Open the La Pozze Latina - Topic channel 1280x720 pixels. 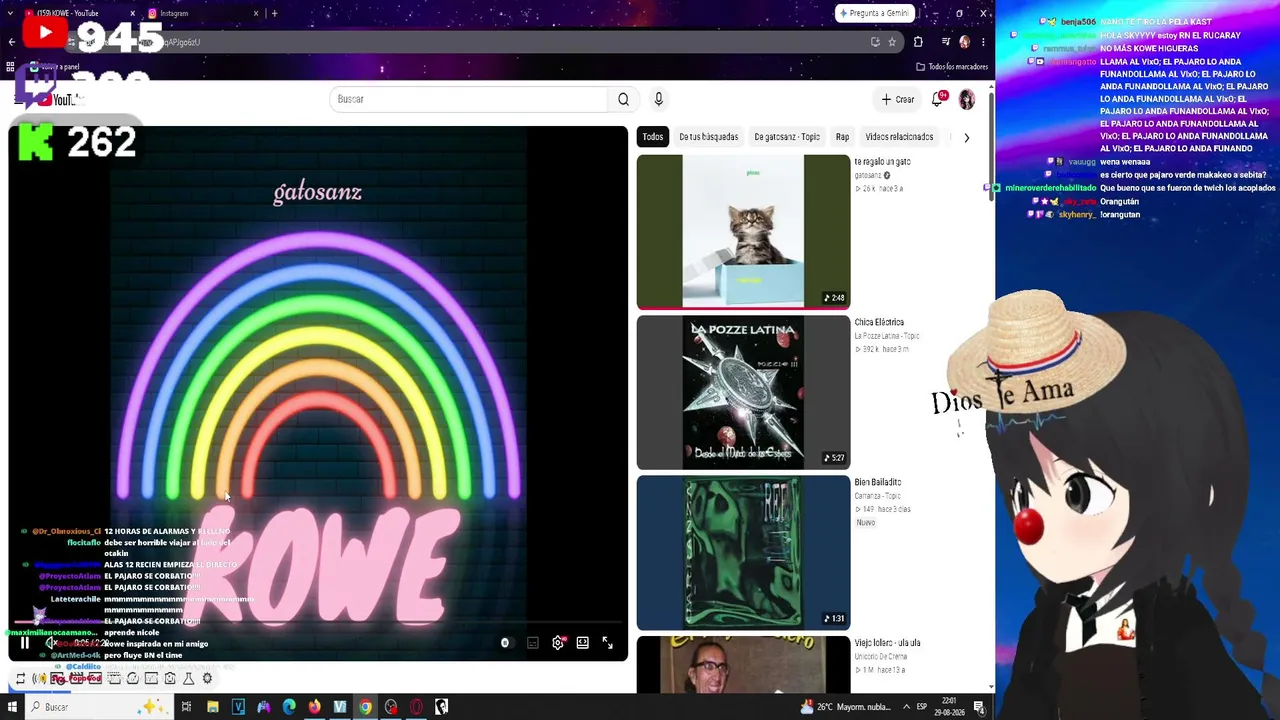[887, 336]
